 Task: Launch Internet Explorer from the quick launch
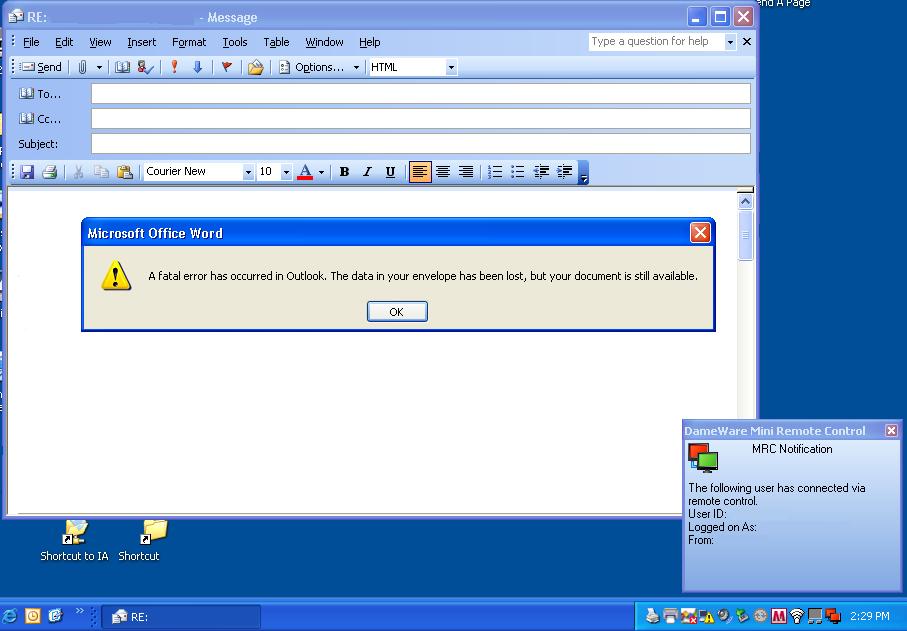pos(10,616)
